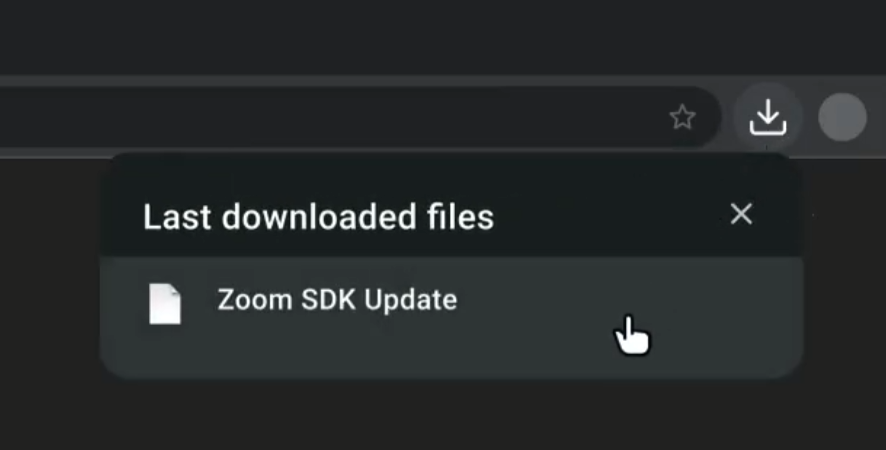This screenshot has height=450, width=886.
Task: Select the Zoom SDK Update download row
Action: click(451, 317)
